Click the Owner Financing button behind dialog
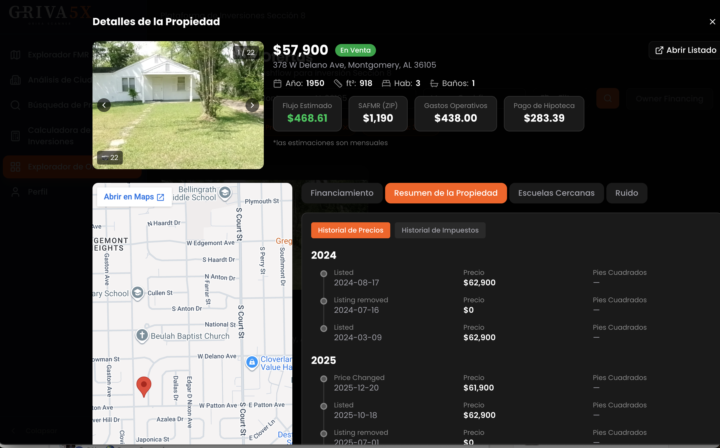Image resolution: width=720 pixels, height=448 pixels. point(669,99)
